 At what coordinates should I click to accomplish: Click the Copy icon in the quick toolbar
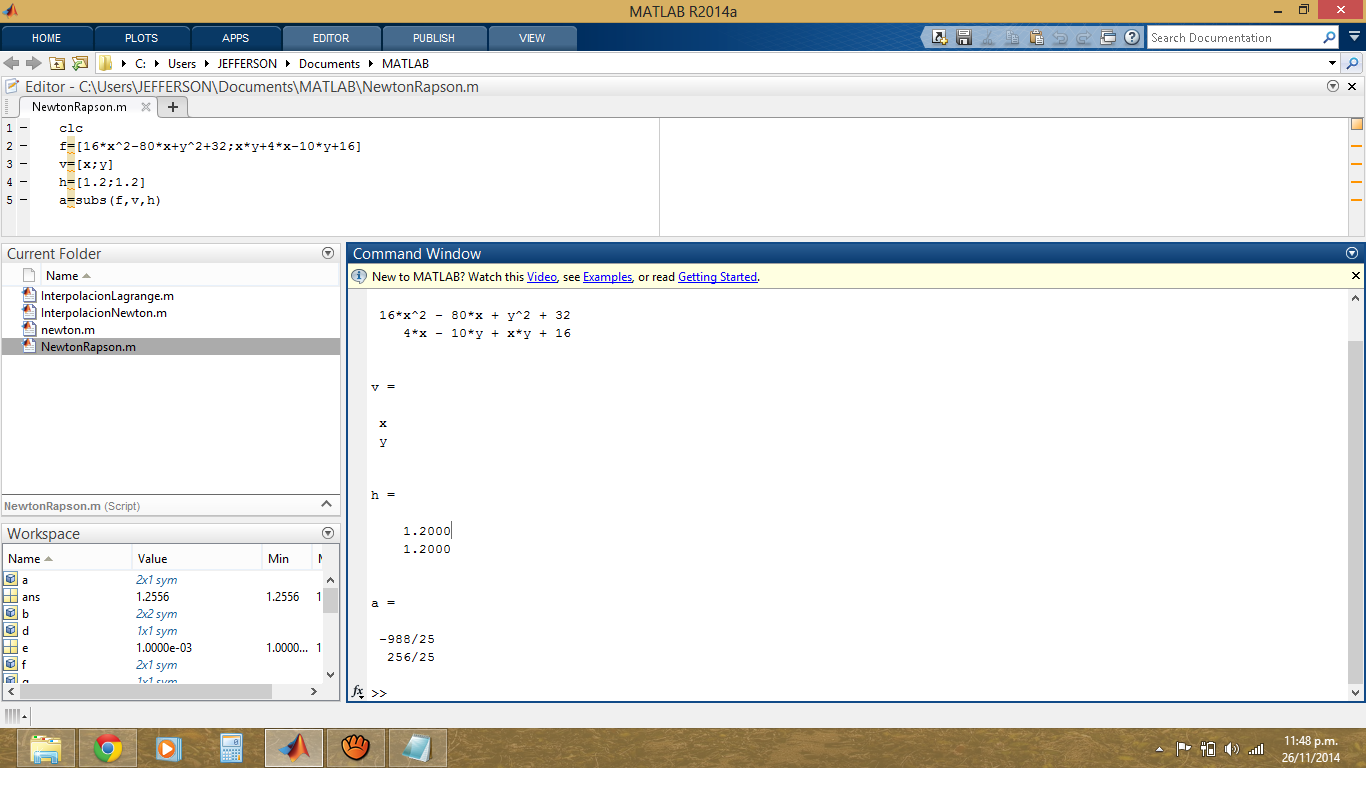(x=1012, y=38)
